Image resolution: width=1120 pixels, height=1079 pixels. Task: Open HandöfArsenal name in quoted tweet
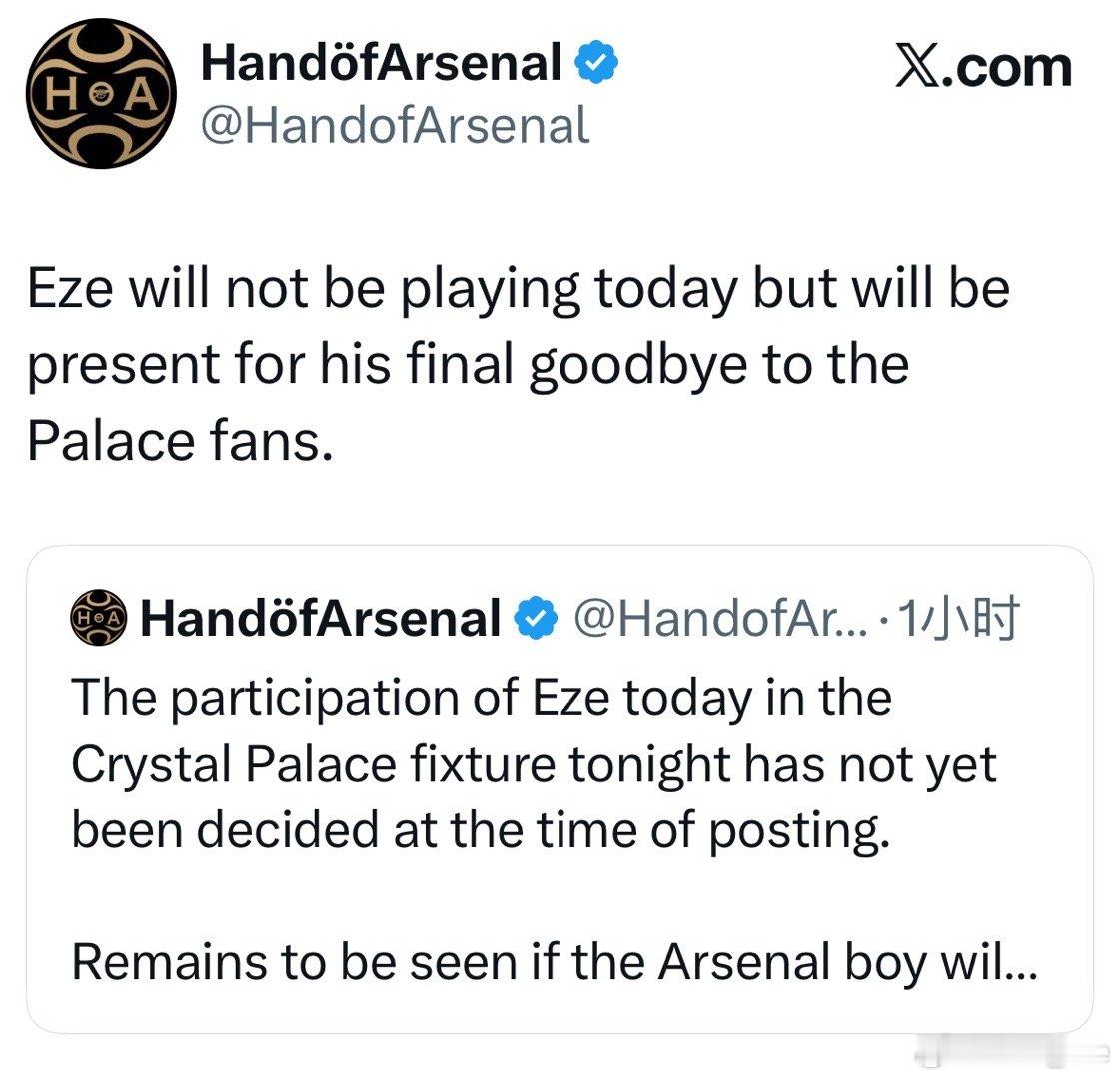coord(320,618)
